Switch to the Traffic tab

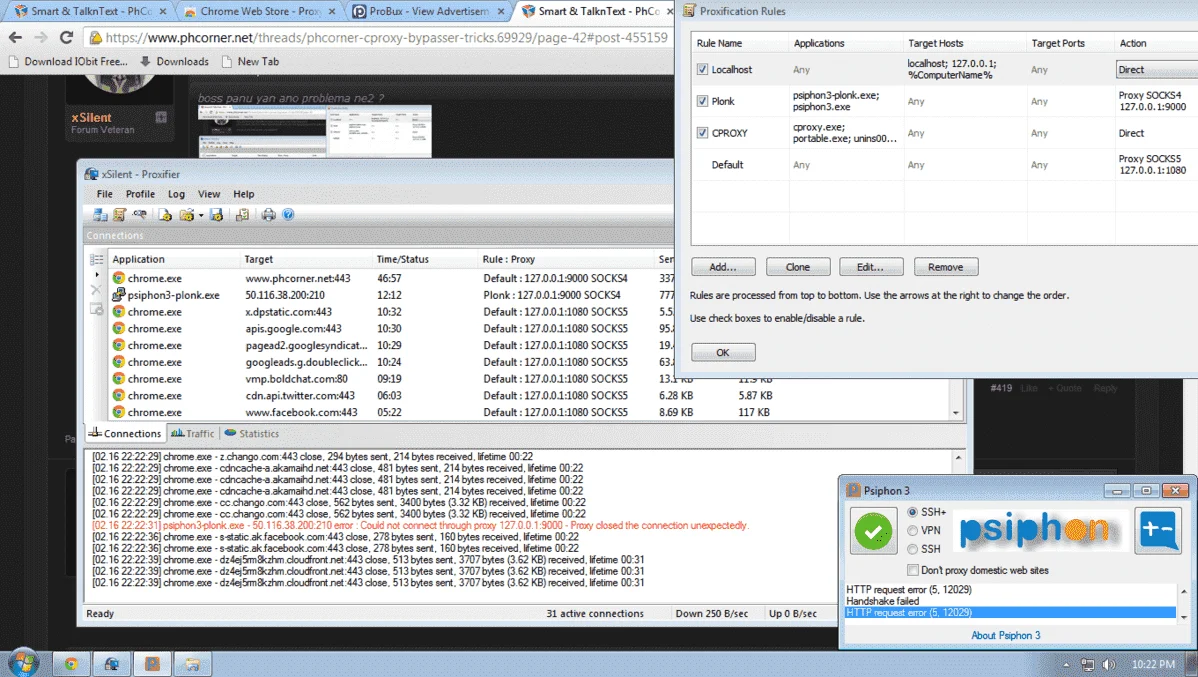click(193, 433)
